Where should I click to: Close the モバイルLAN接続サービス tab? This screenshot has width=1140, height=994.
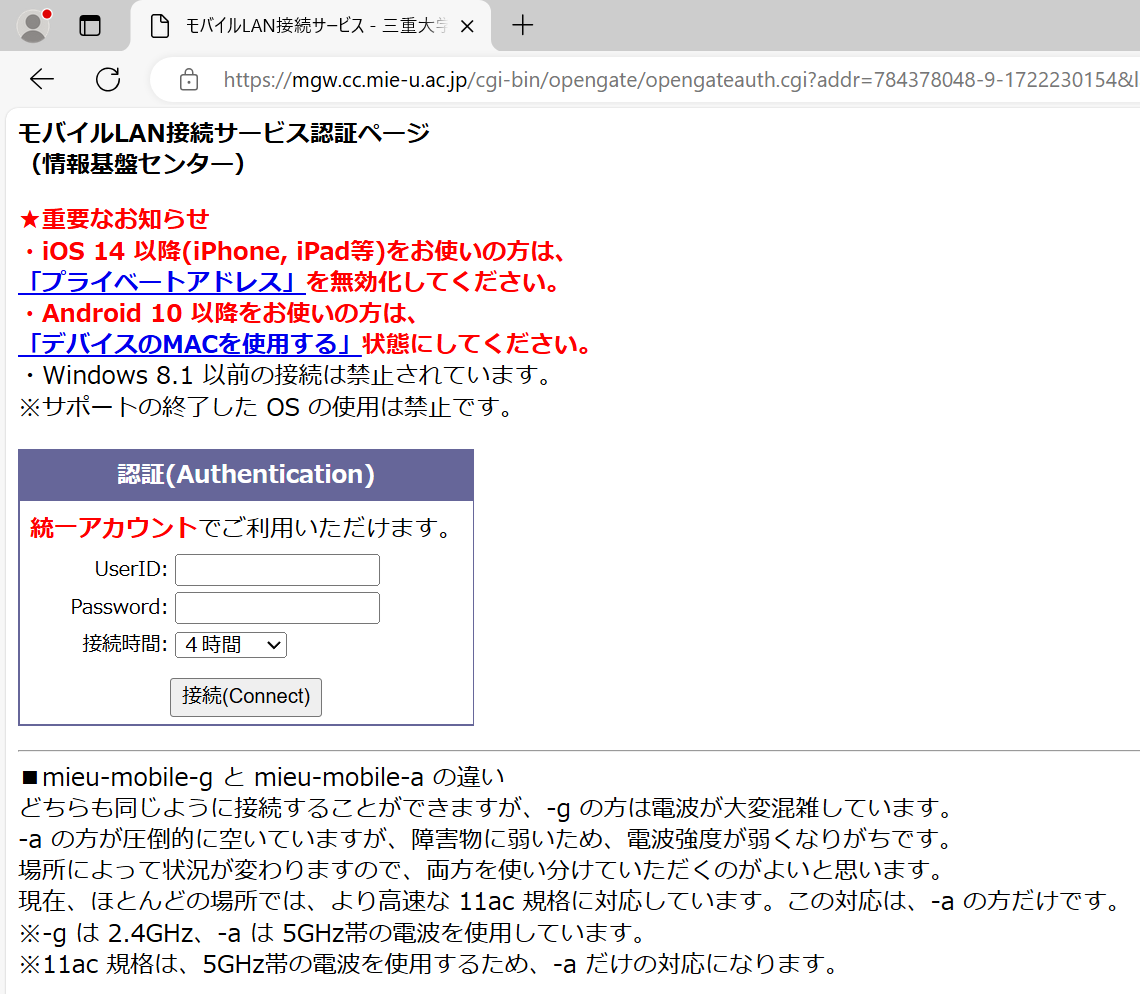(467, 26)
